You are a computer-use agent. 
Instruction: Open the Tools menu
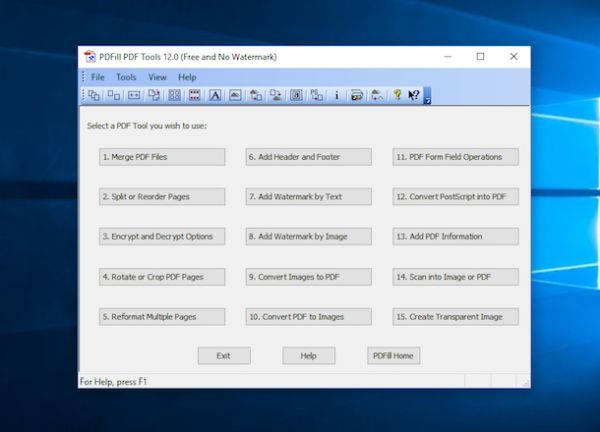(126, 77)
